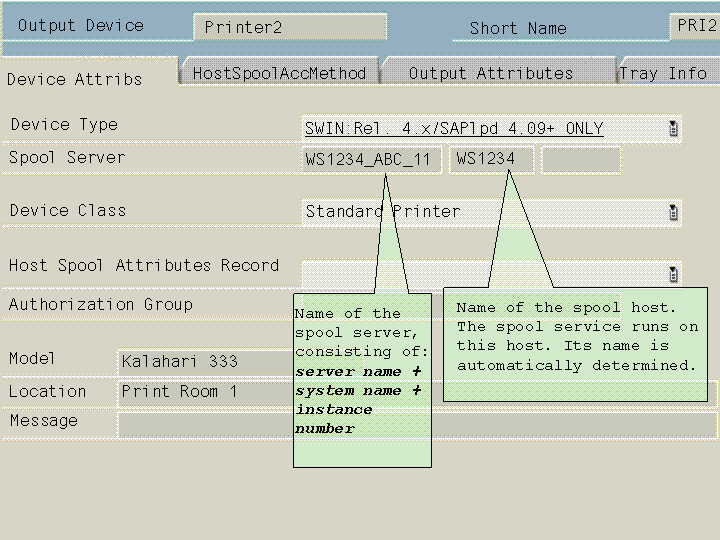This screenshot has height=540, width=720.
Task: Click the Short Name field showing PRI2
Action: click(696, 26)
